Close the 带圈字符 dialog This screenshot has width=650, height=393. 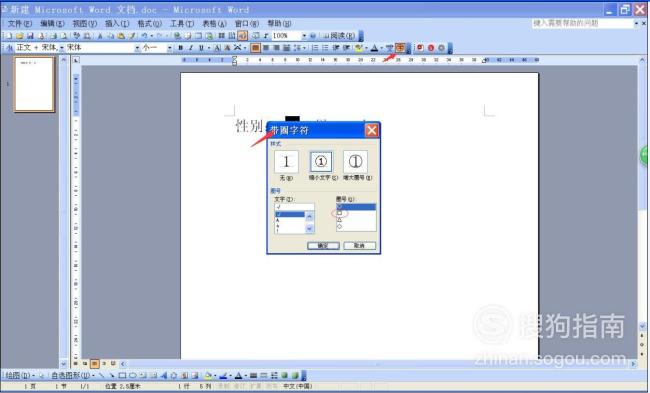click(372, 130)
